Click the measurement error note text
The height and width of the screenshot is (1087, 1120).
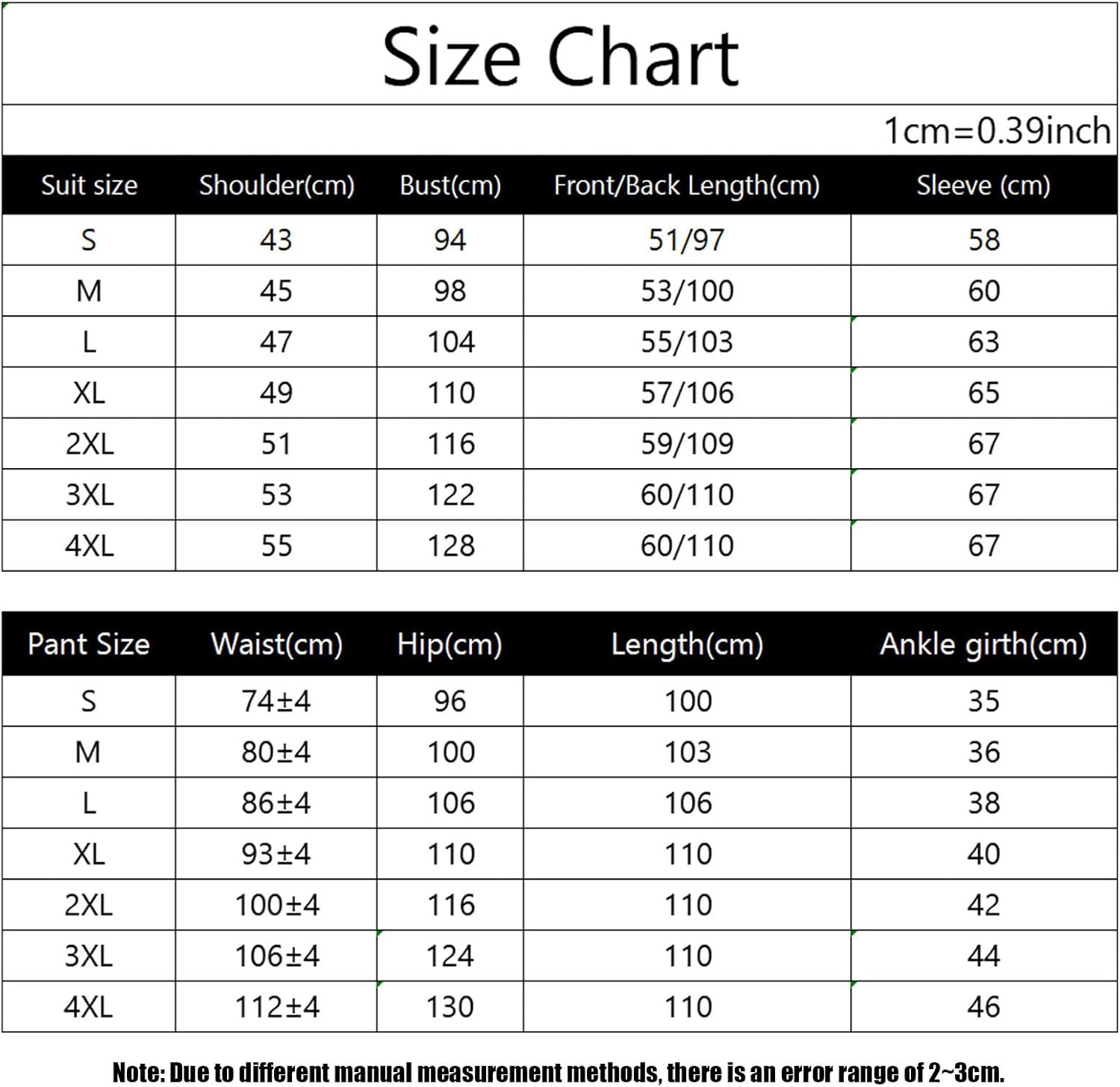[559, 1072]
